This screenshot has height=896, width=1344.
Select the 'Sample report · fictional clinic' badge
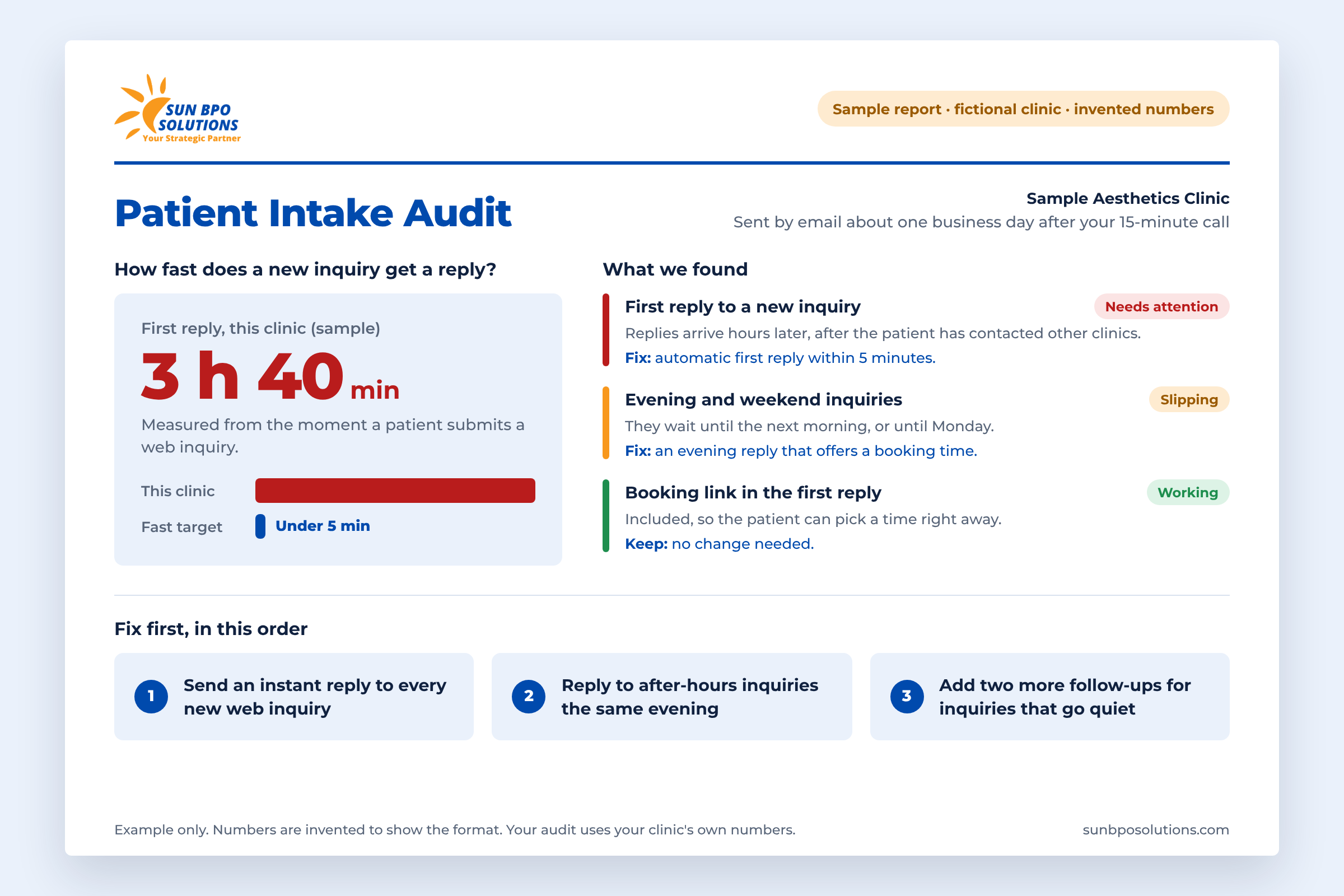pos(1024,109)
